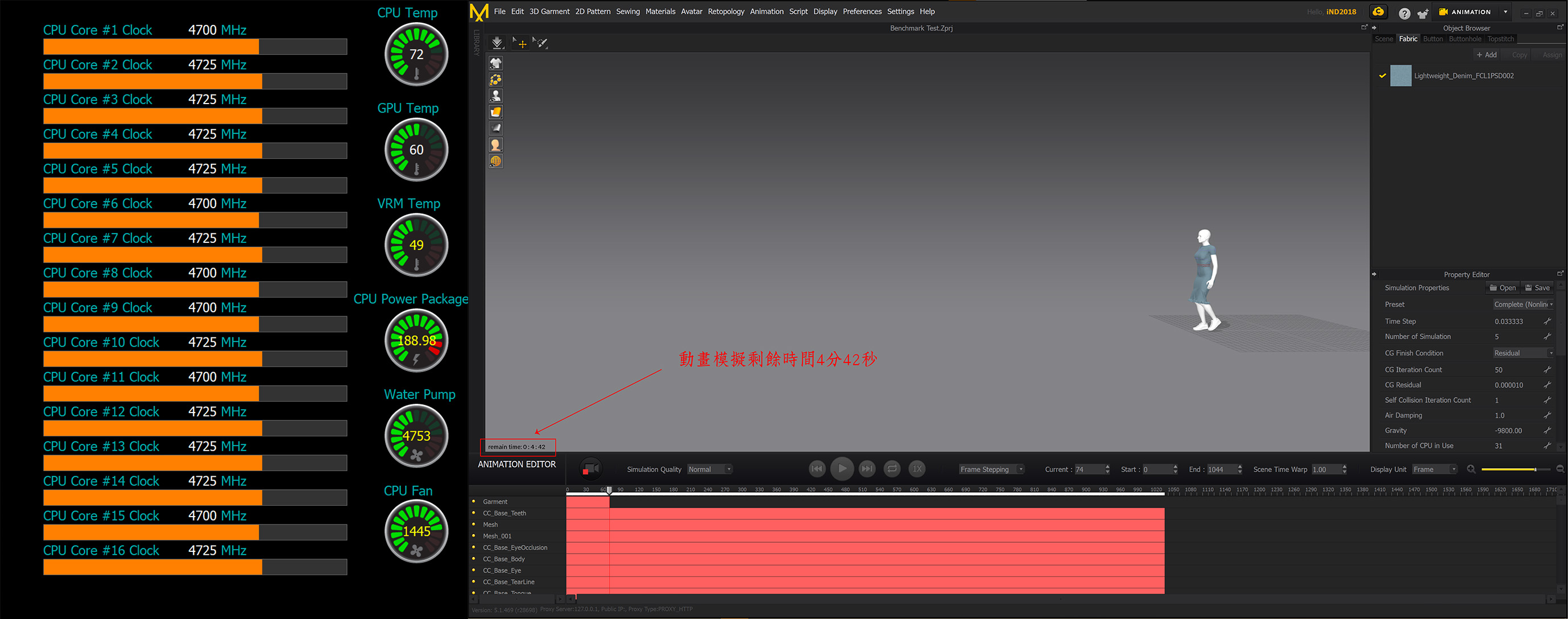1568x619 pixels.
Task: Click the 1X playback speed button
Action: [x=917, y=469]
